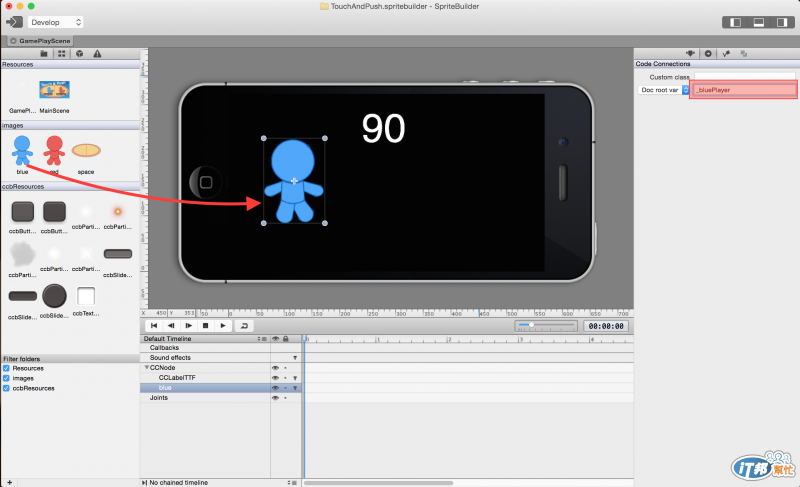Select the blue sprite on the stage
Screen dimensions: 800x487
(x=294, y=181)
